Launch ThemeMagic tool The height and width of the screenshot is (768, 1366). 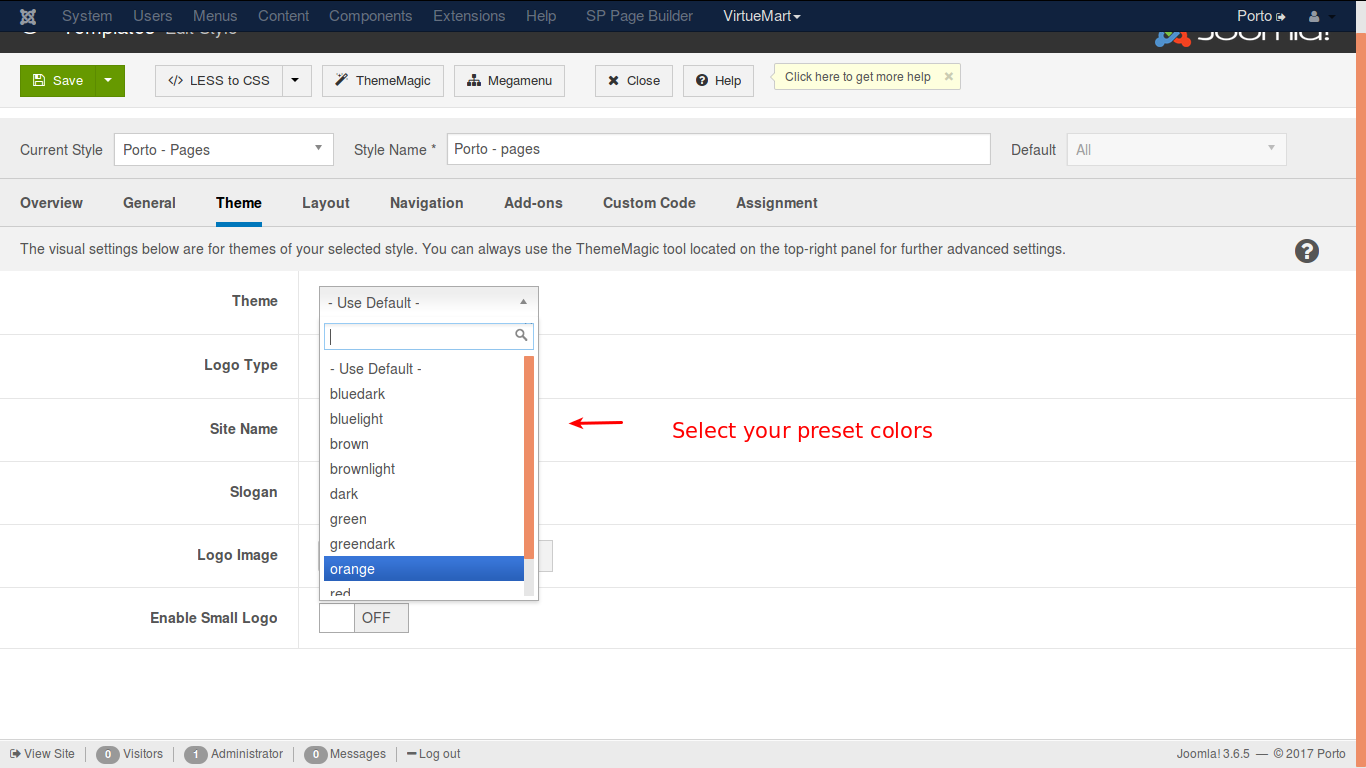coord(383,81)
